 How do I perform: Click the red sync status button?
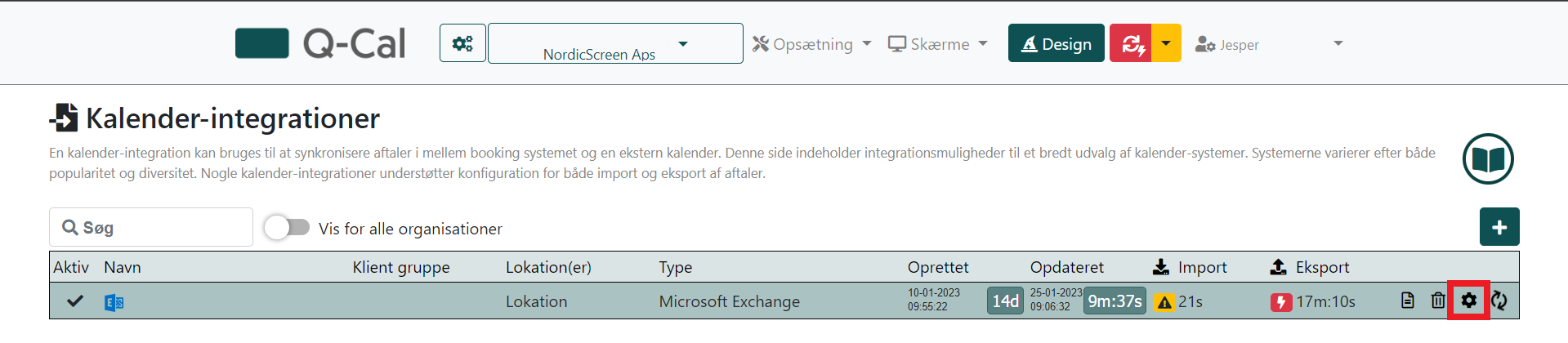click(x=1130, y=43)
